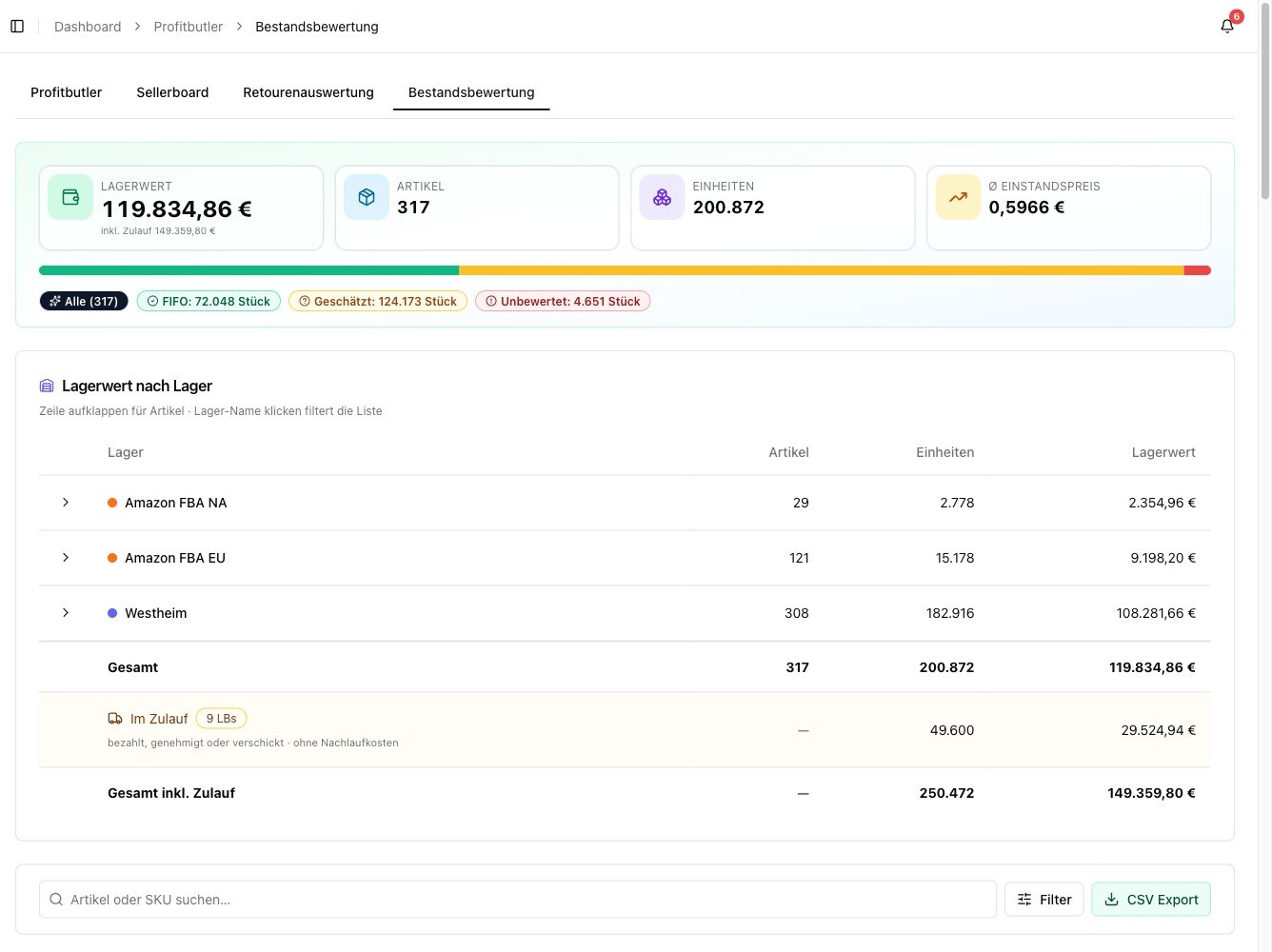Expand the Westheim warehouse row
Screen dimensions: 1272x952
66,612
